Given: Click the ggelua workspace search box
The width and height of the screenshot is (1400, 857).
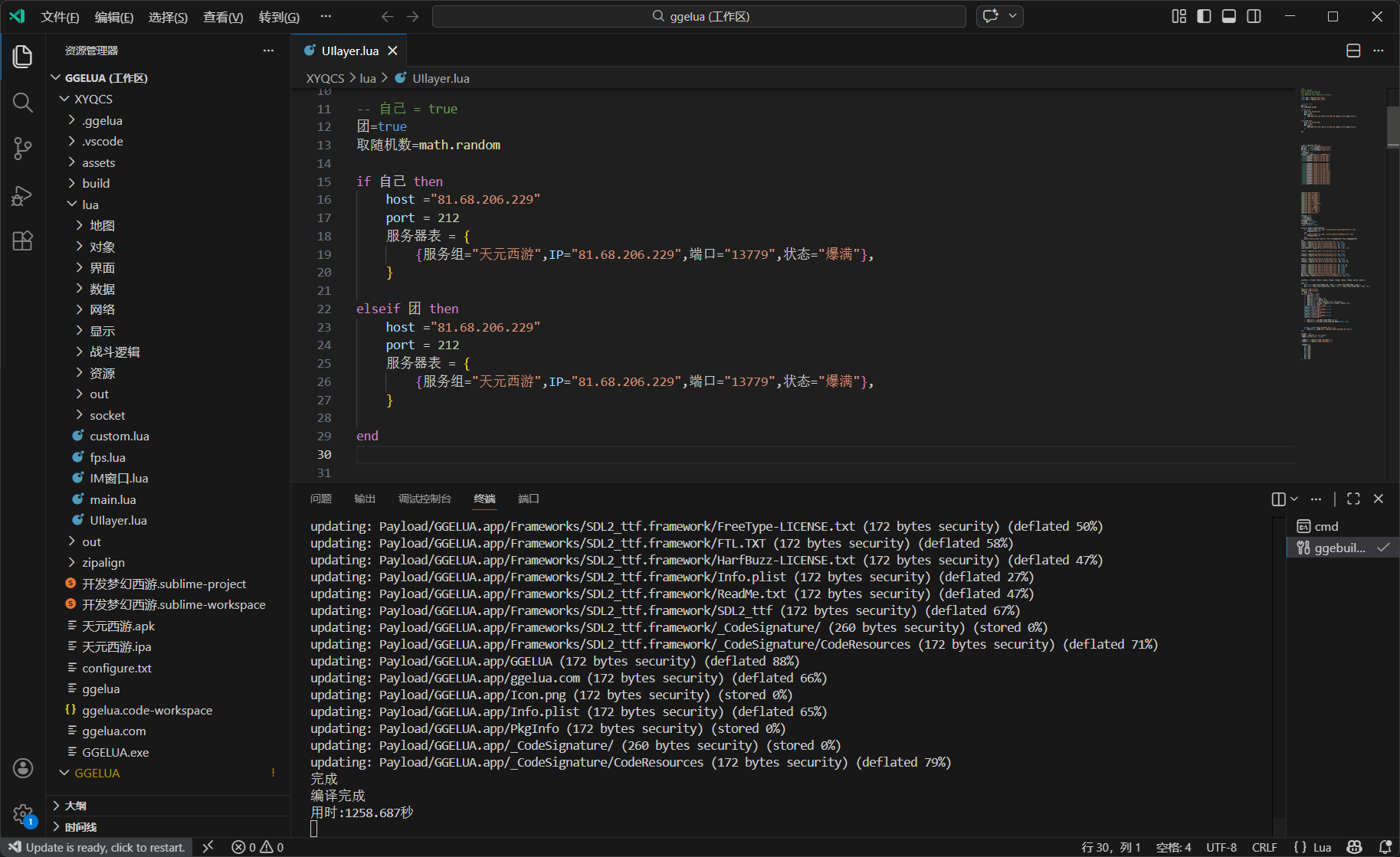Looking at the screenshot, I should (x=699, y=16).
